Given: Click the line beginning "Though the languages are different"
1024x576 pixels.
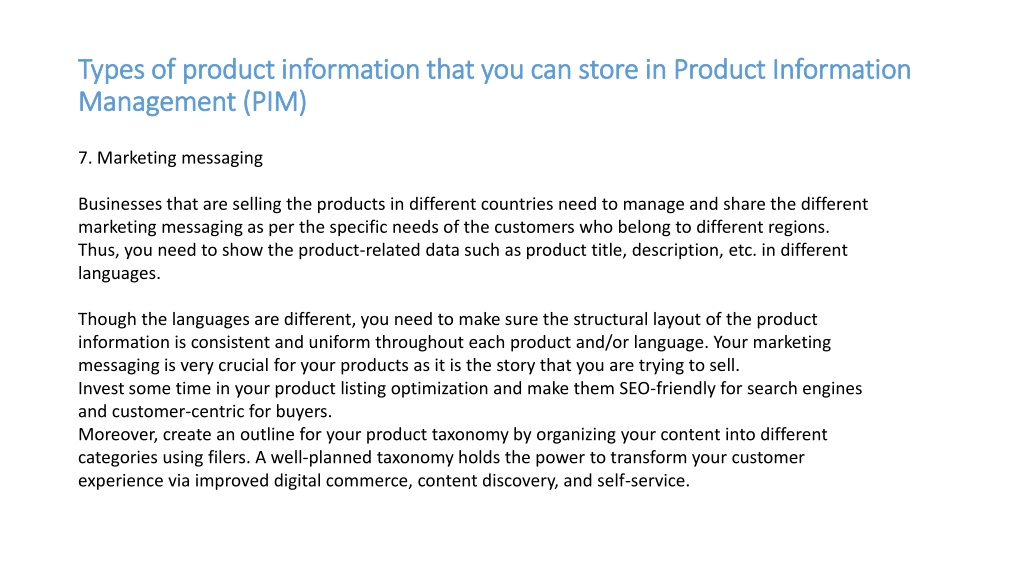Looking at the screenshot, I should click(447, 319).
